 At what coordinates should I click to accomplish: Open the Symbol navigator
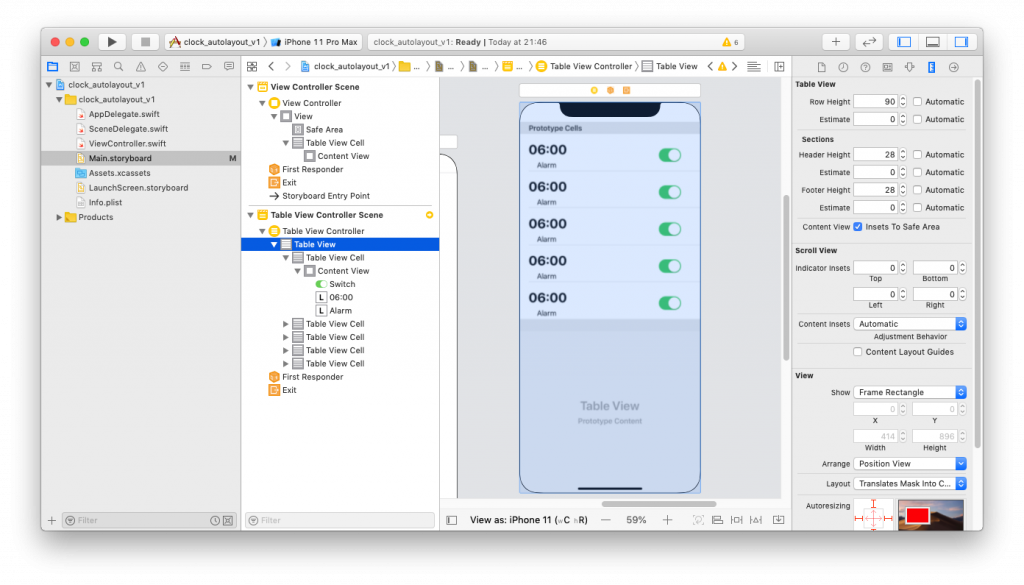click(x=97, y=67)
